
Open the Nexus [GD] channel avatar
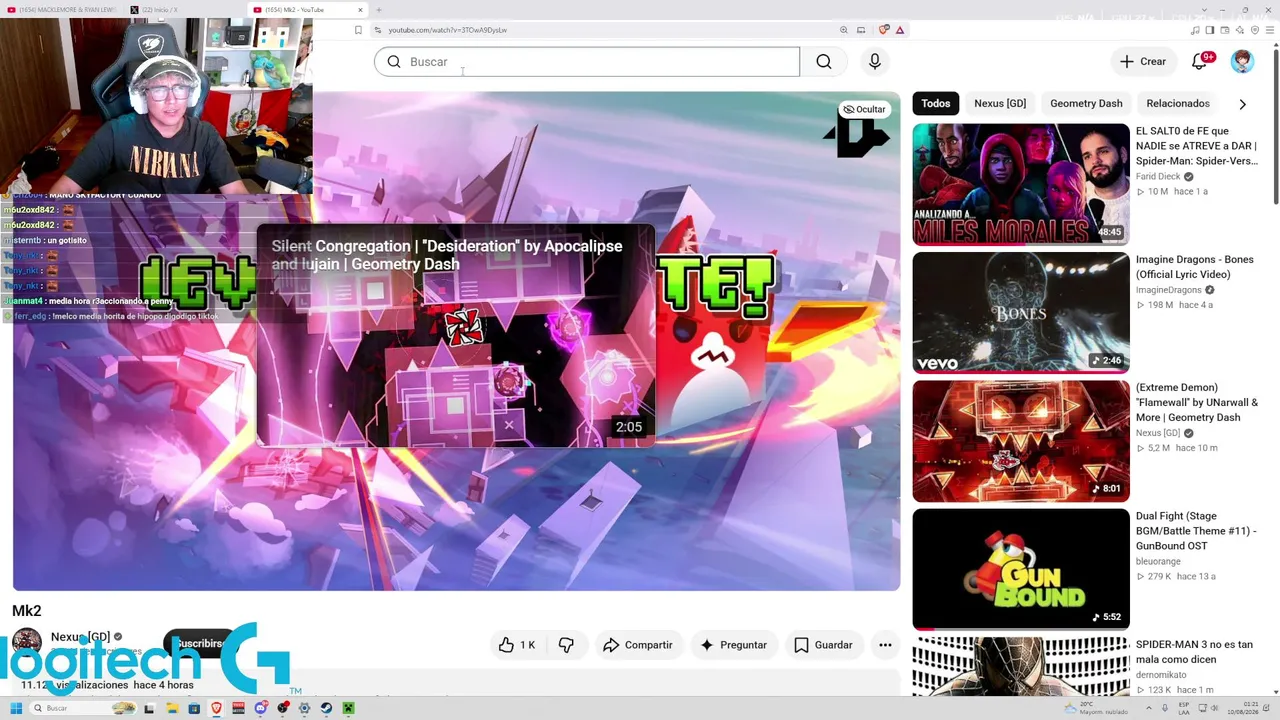click(x=27, y=642)
